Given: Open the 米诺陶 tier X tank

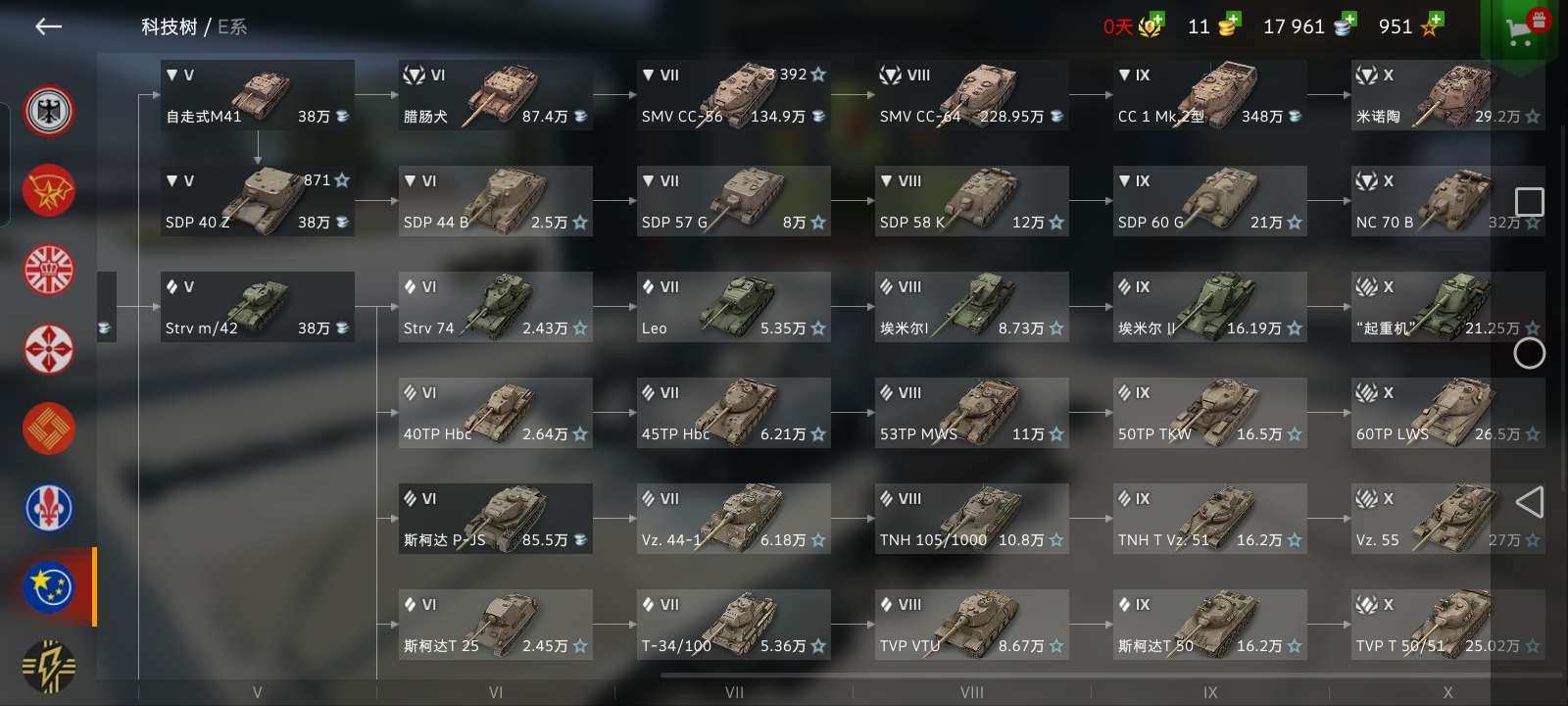Looking at the screenshot, I should pyautogui.click(x=1448, y=95).
